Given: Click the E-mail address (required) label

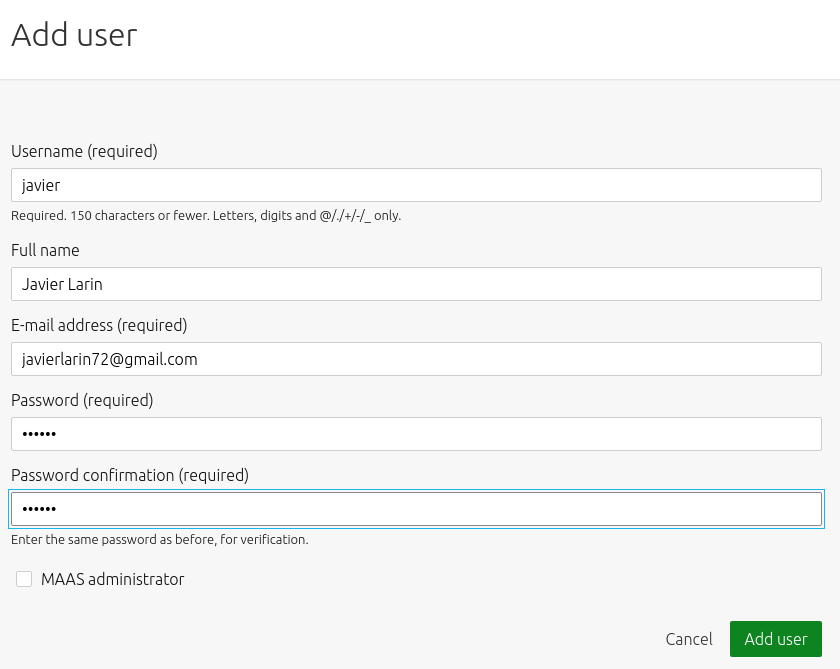Looking at the screenshot, I should pos(99,325).
